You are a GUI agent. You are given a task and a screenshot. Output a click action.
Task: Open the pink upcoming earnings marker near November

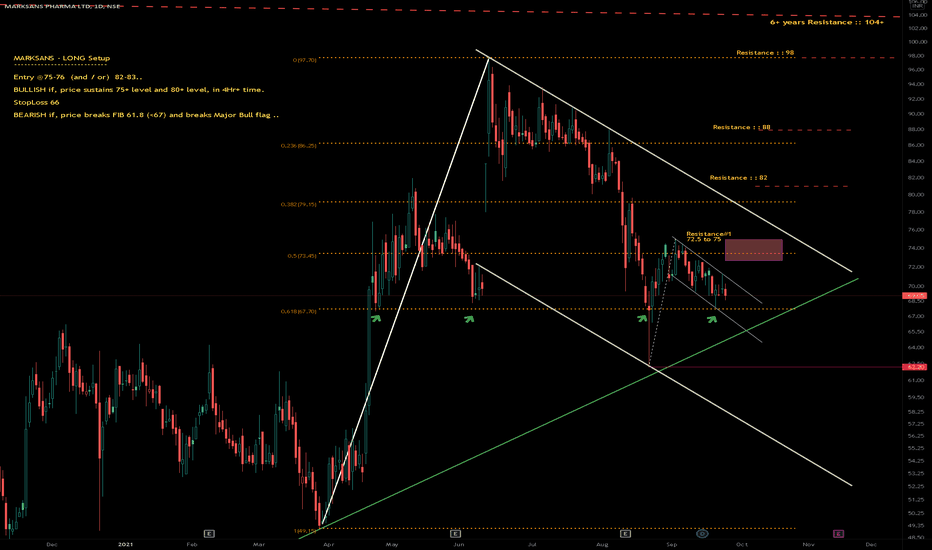pyautogui.click(x=838, y=533)
